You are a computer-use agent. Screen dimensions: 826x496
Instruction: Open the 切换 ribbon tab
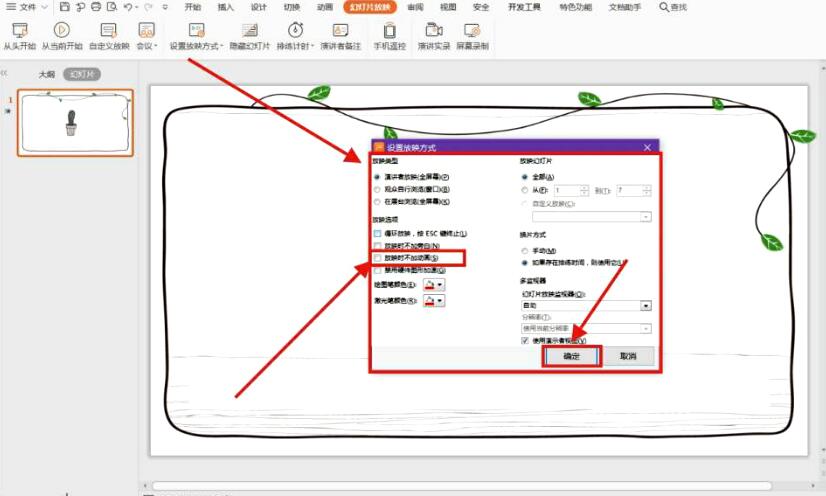tap(291, 7)
